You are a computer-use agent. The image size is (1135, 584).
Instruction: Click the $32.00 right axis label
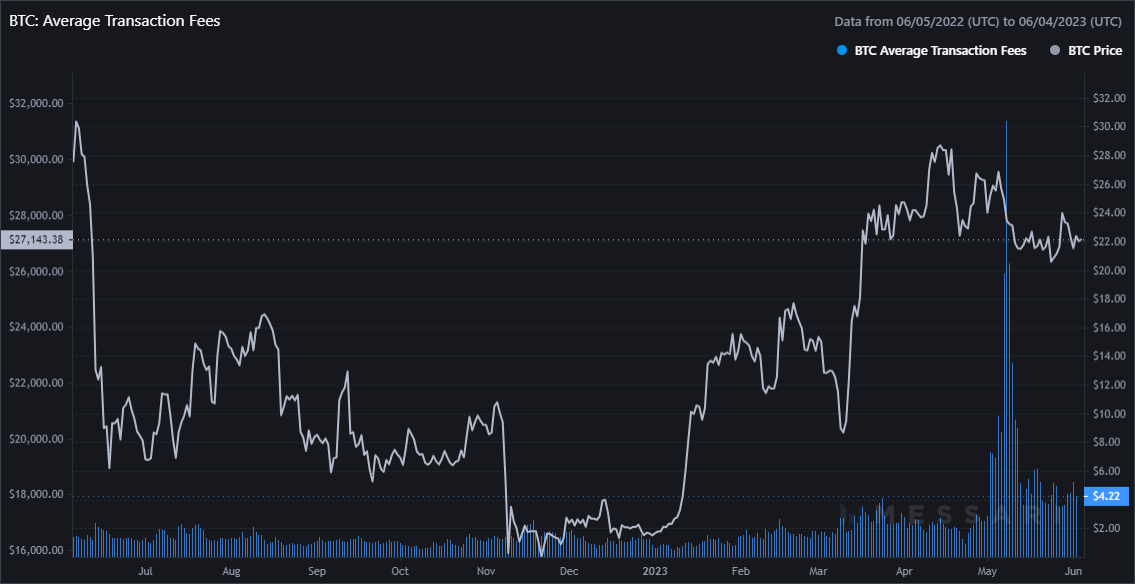[1109, 98]
